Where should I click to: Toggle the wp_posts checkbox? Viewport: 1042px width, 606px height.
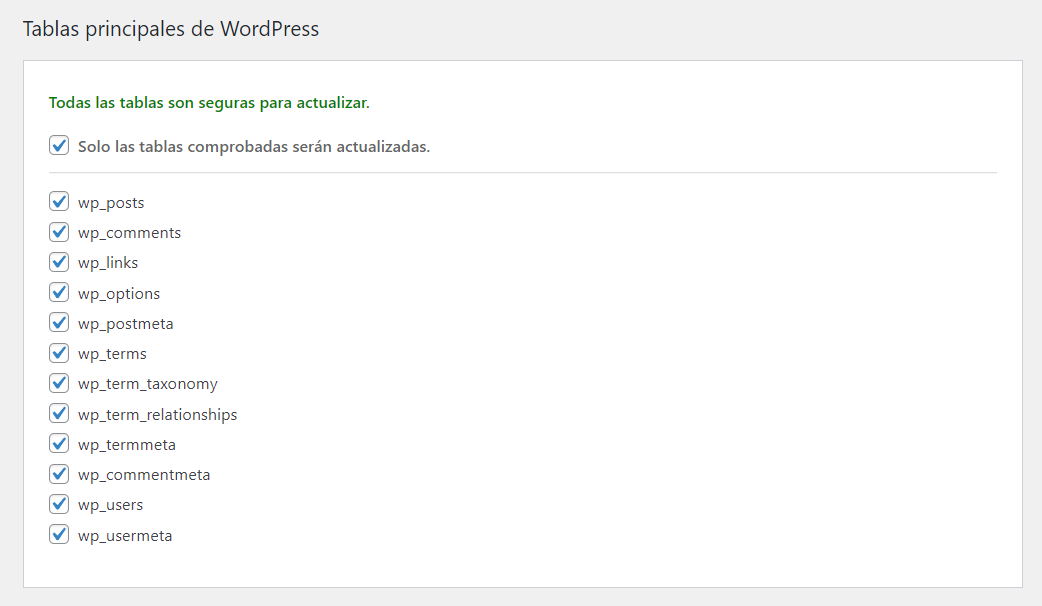pyautogui.click(x=59, y=201)
